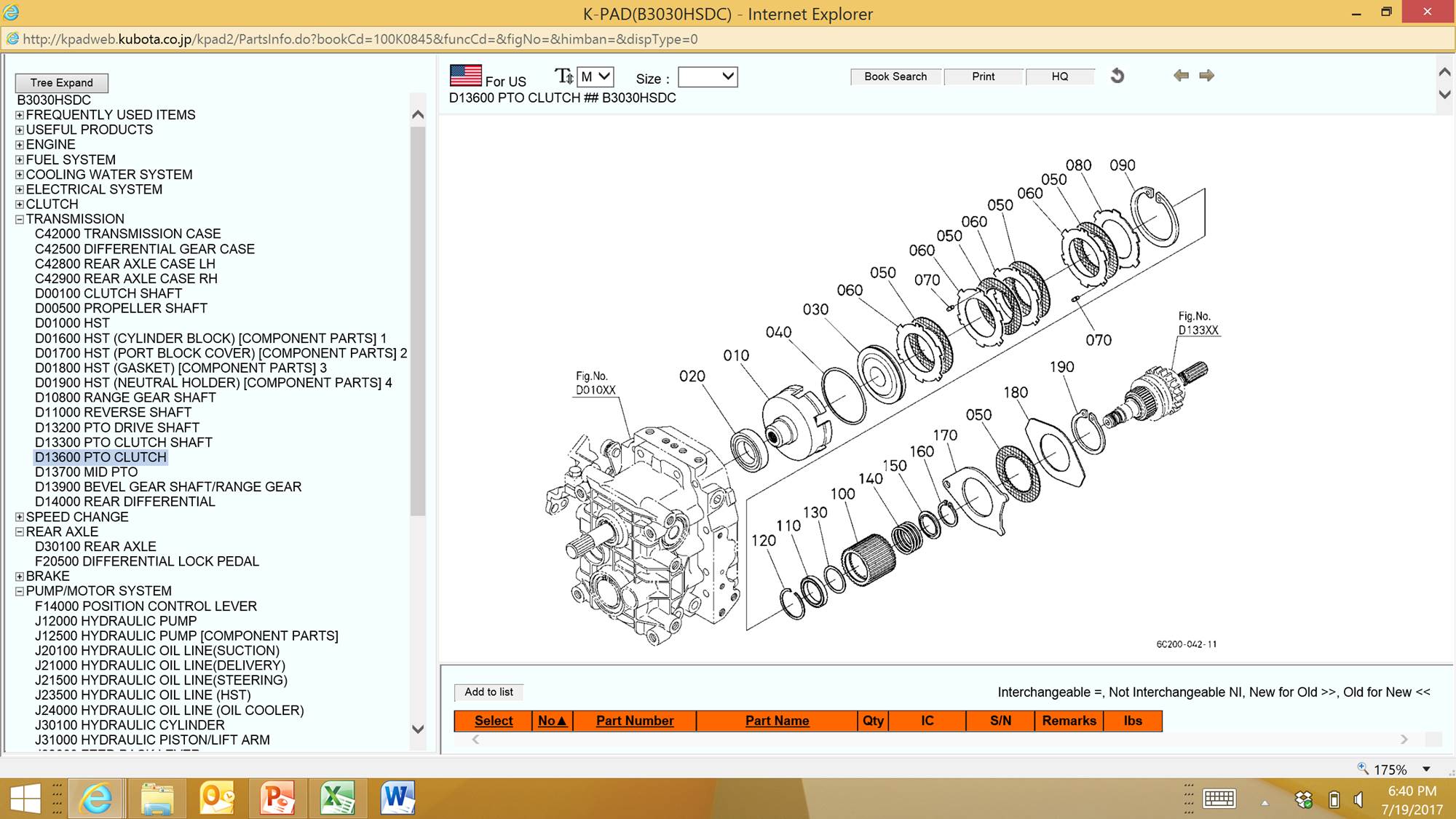Open D01000 HST figure
The width and height of the screenshot is (1456, 819).
click(x=72, y=323)
